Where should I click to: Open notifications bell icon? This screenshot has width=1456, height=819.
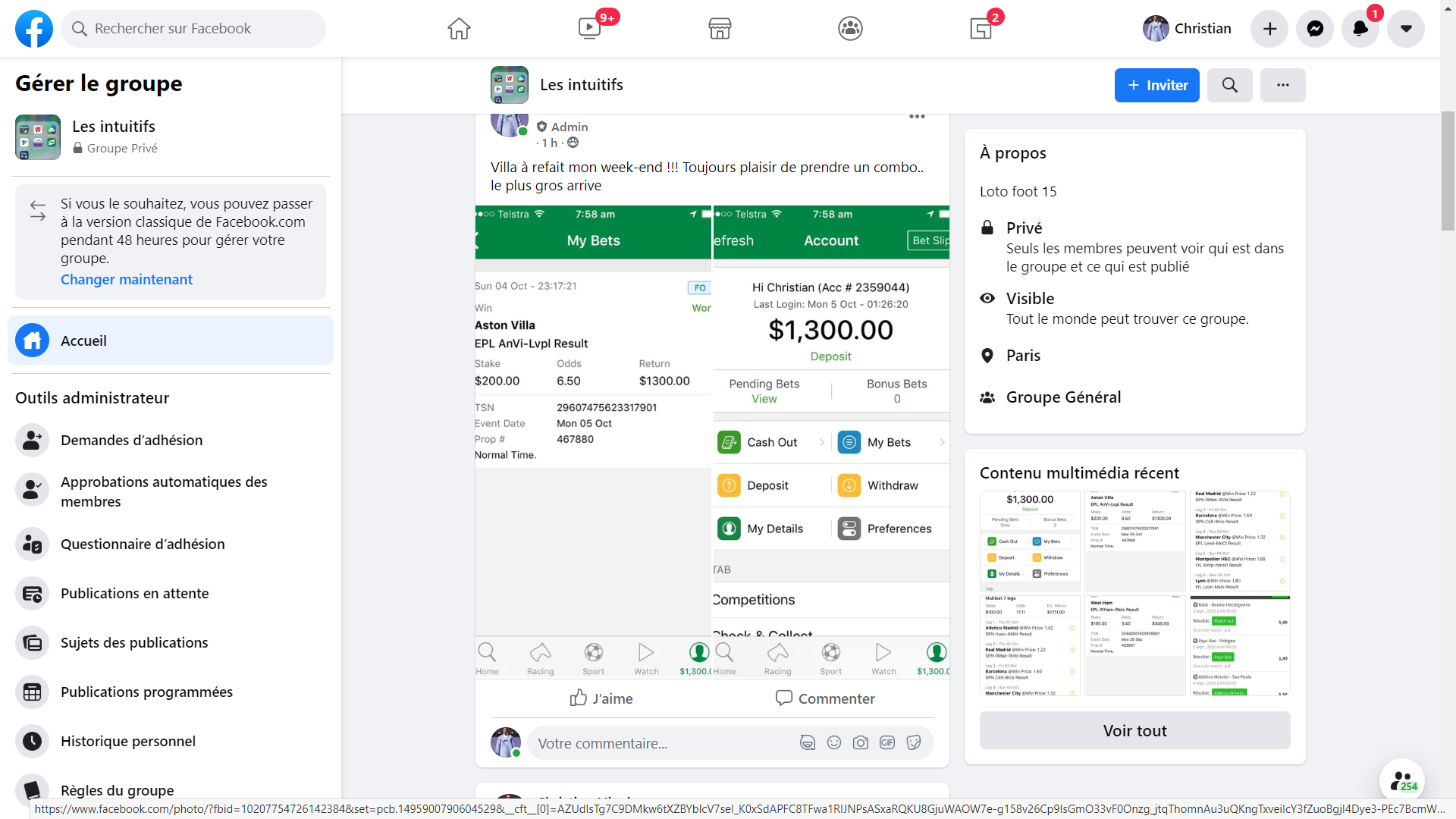[x=1360, y=29]
